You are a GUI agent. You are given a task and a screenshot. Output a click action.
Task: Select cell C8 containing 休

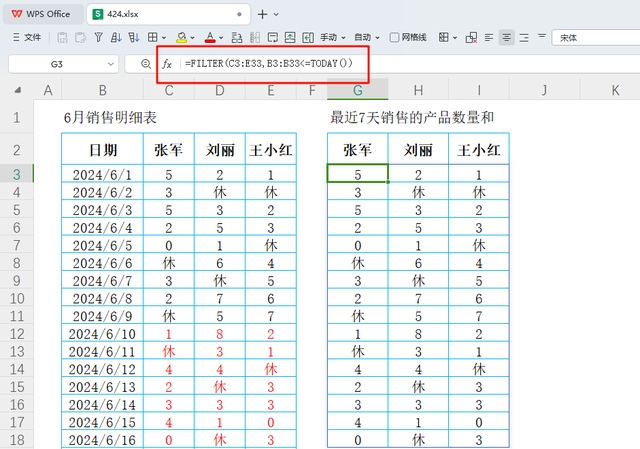(169, 263)
